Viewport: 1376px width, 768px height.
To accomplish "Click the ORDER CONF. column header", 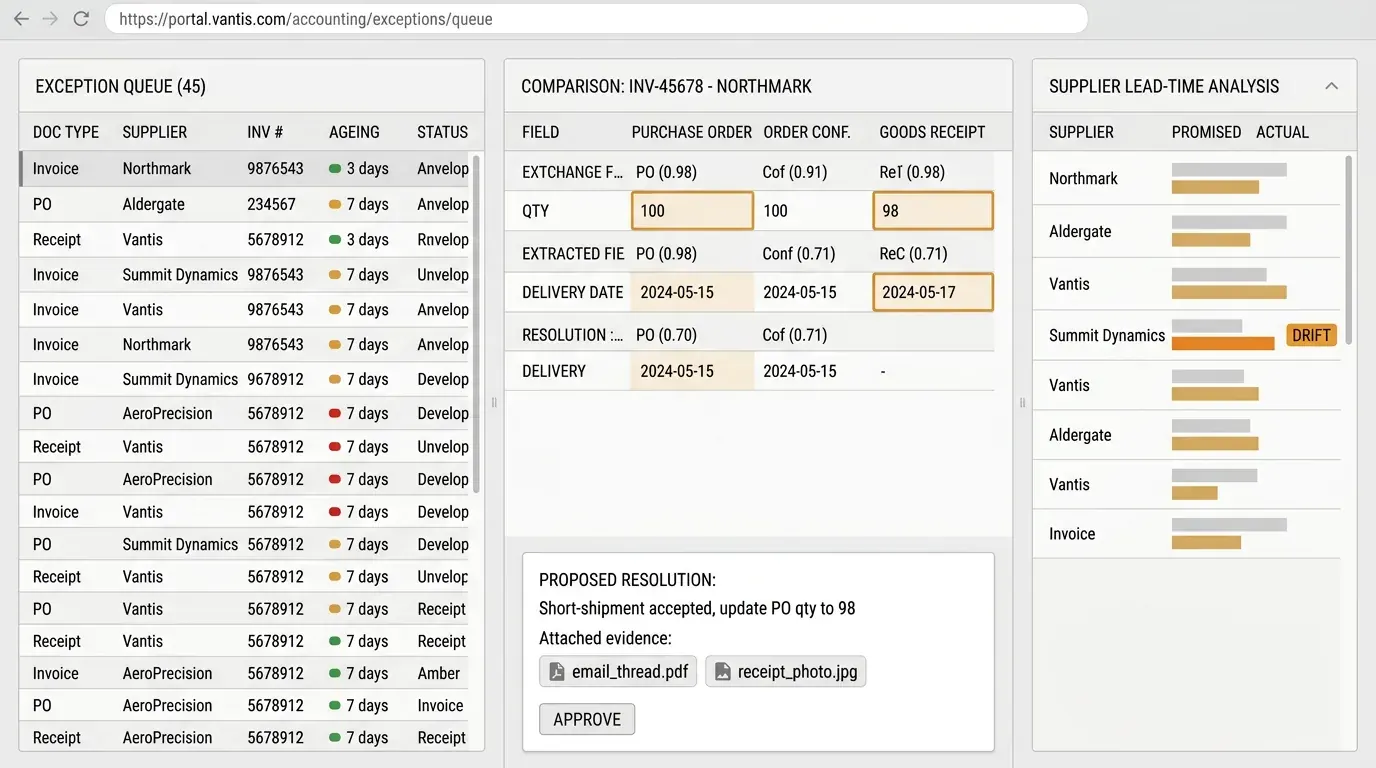I will pyautogui.click(x=807, y=132).
